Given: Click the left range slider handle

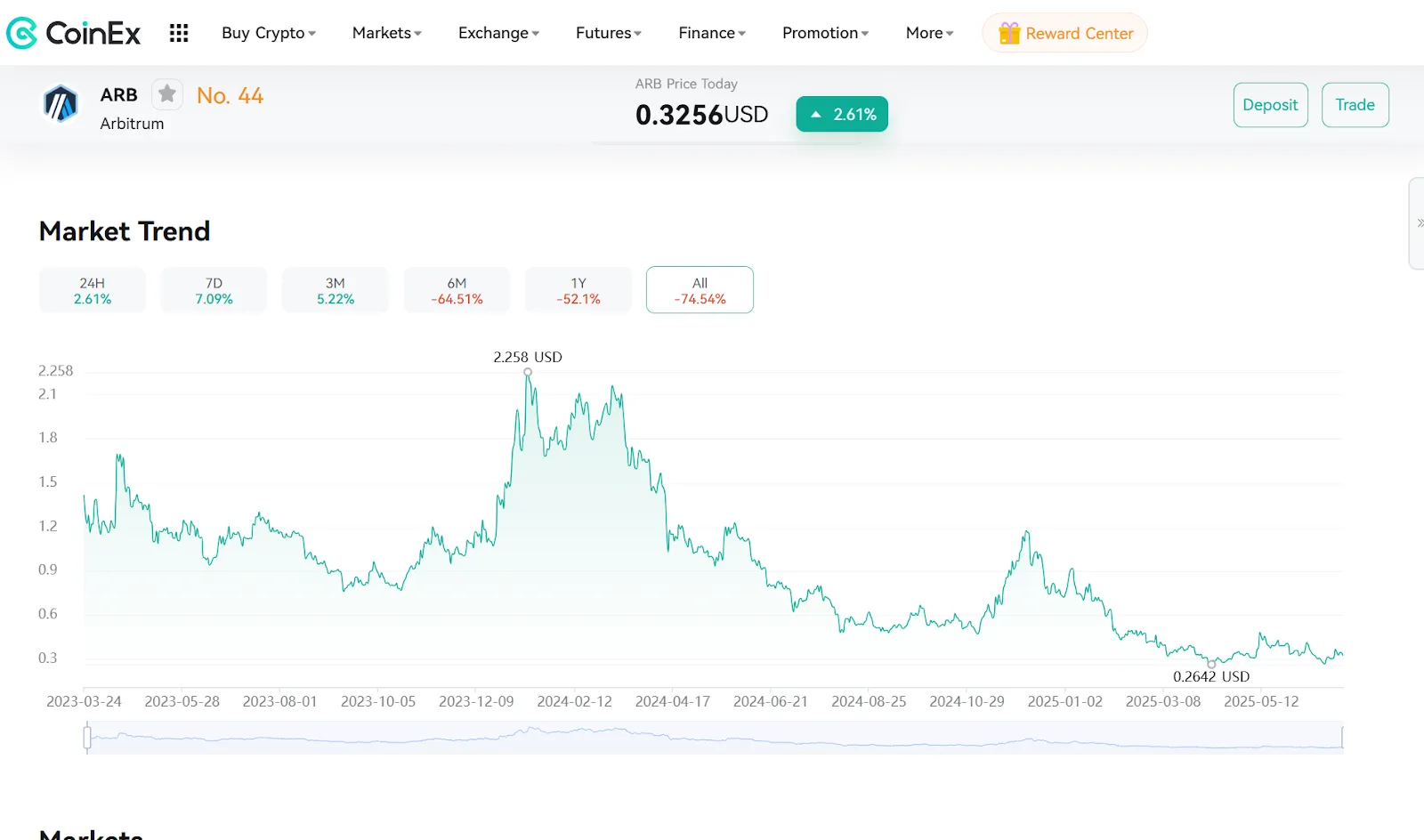Looking at the screenshot, I should 87,738.
